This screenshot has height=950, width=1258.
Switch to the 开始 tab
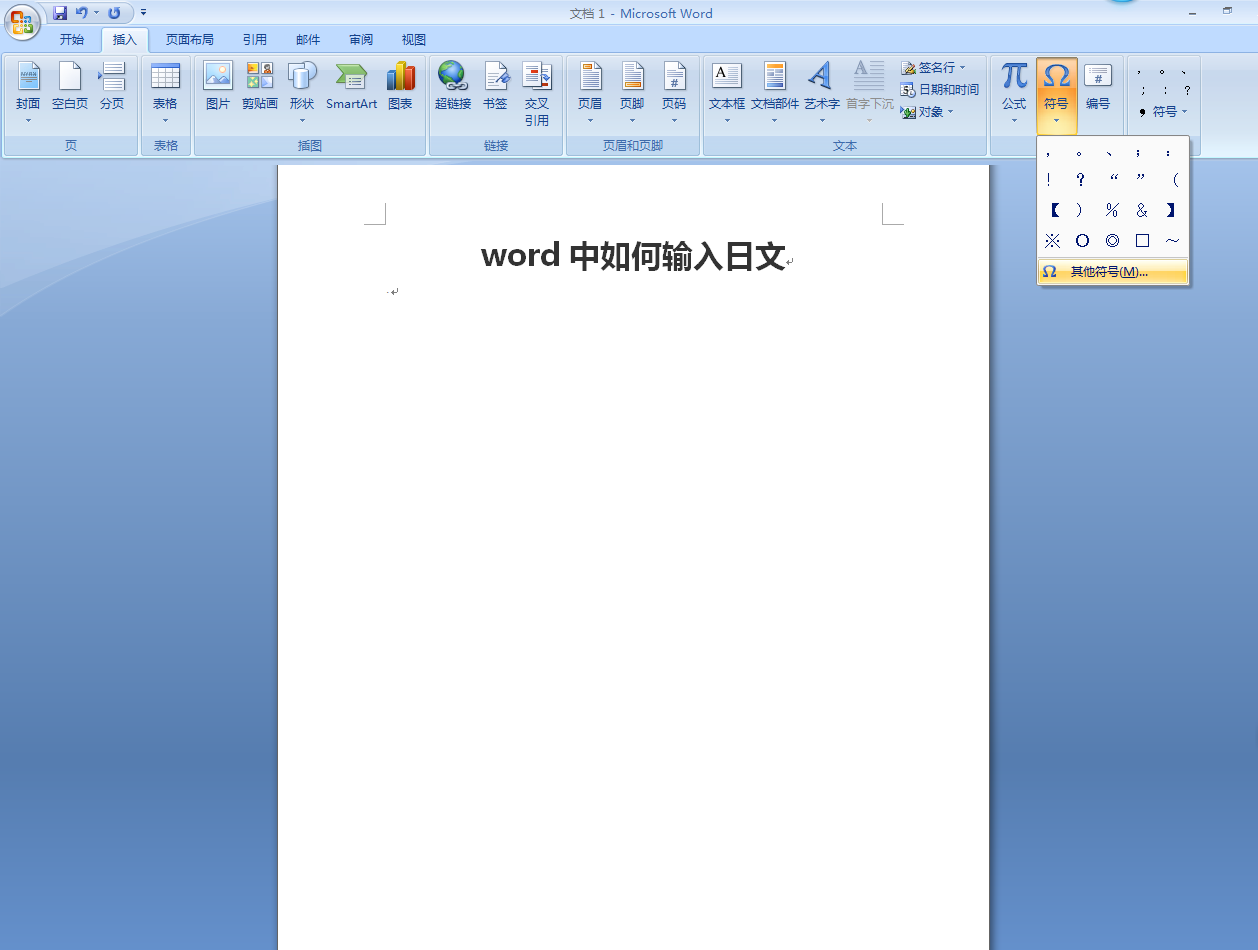pyautogui.click(x=72, y=40)
